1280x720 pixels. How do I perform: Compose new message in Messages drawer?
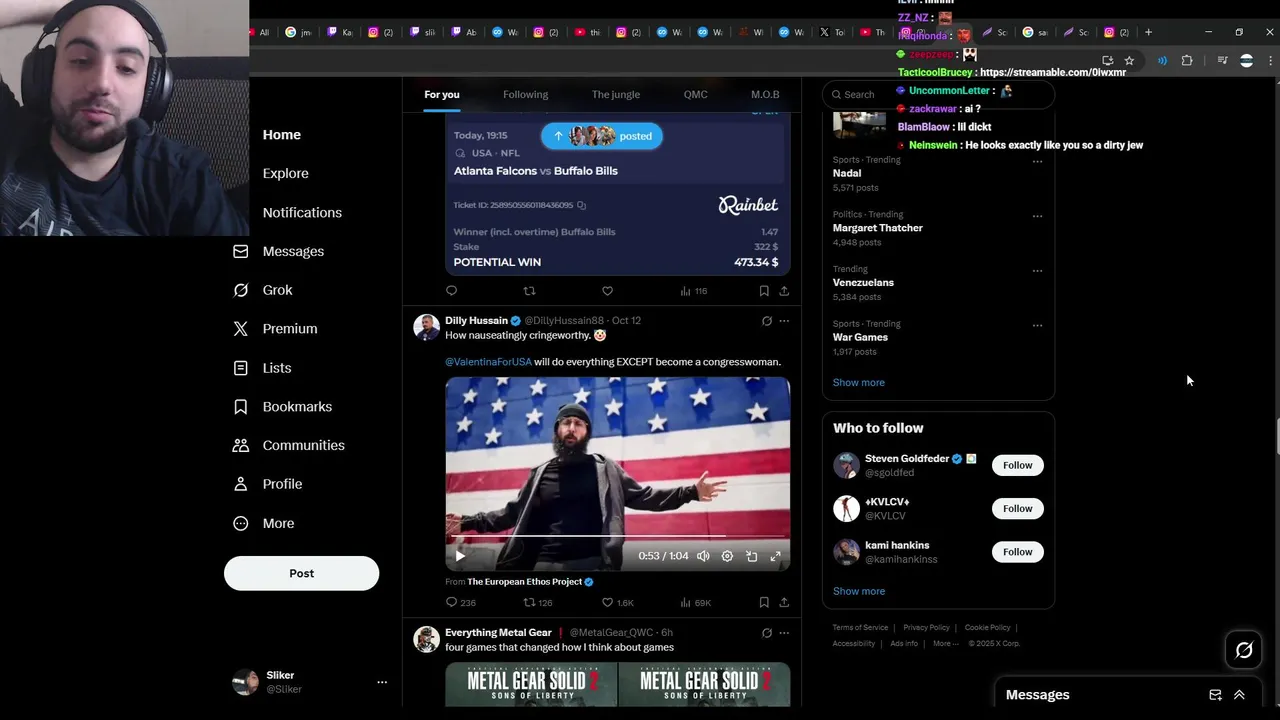pyautogui.click(x=1215, y=695)
